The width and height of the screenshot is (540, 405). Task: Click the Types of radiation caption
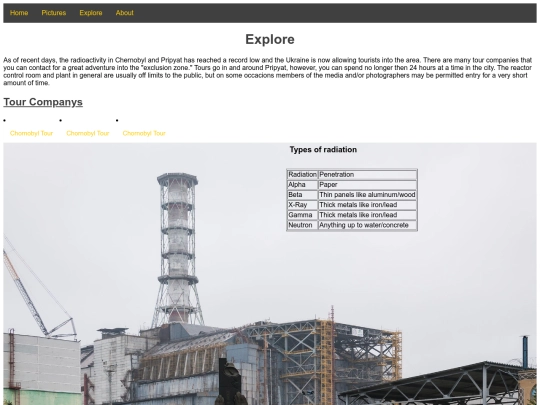[x=323, y=149]
